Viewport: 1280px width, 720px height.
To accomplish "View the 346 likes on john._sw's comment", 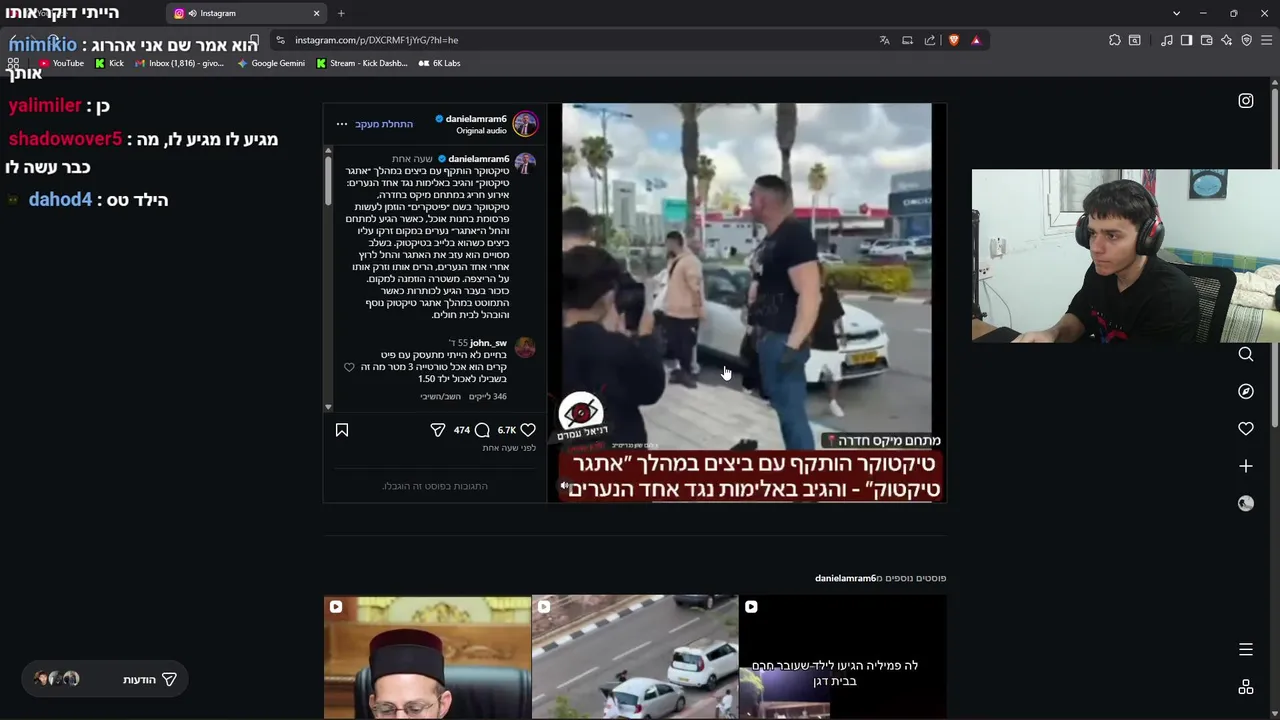I will 487,397.
